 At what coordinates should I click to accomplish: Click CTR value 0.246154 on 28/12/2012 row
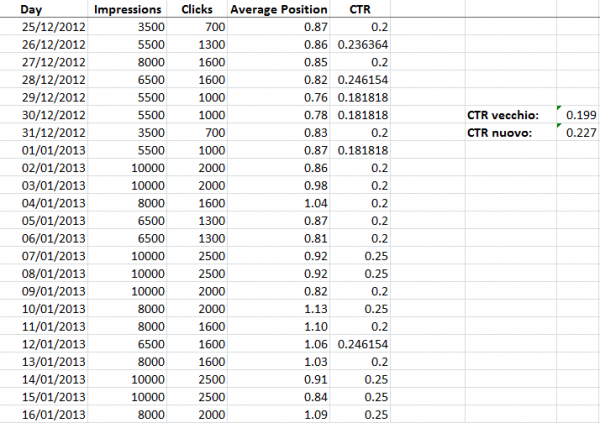coord(360,80)
